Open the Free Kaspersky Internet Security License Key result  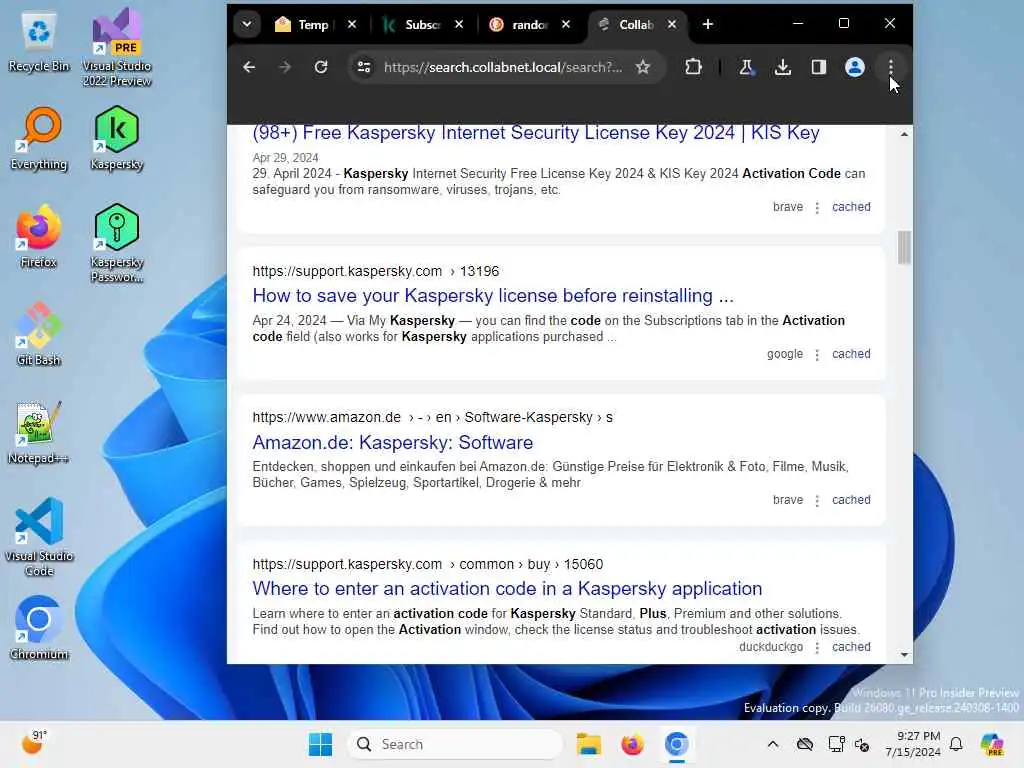[x=536, y=133]
